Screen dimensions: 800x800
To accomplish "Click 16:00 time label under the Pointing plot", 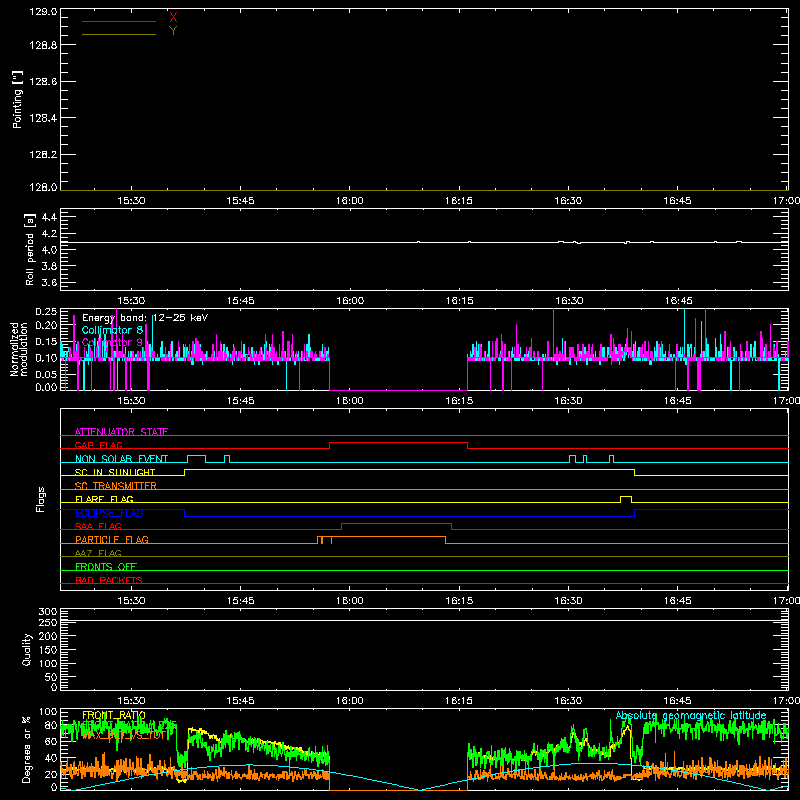I will (x=349, y=201).
